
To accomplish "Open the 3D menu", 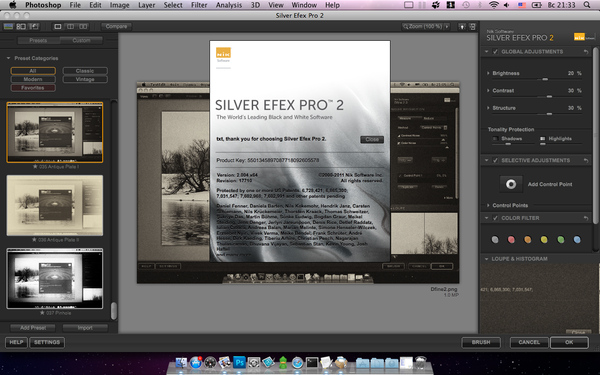I will 255,5.
